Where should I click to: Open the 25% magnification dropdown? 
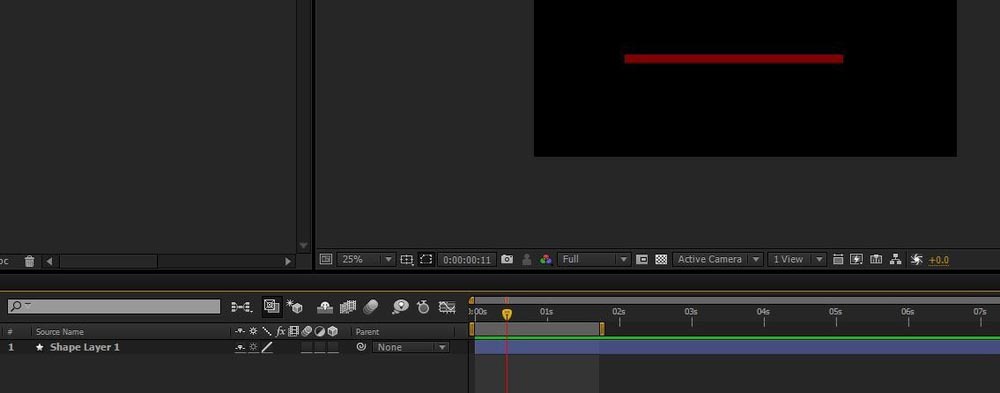coord(366,259)
